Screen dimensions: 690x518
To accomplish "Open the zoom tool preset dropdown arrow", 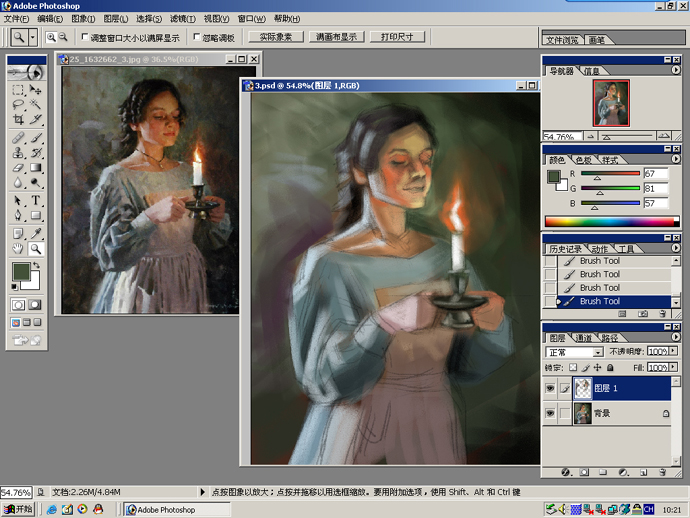I will point(33,37).
